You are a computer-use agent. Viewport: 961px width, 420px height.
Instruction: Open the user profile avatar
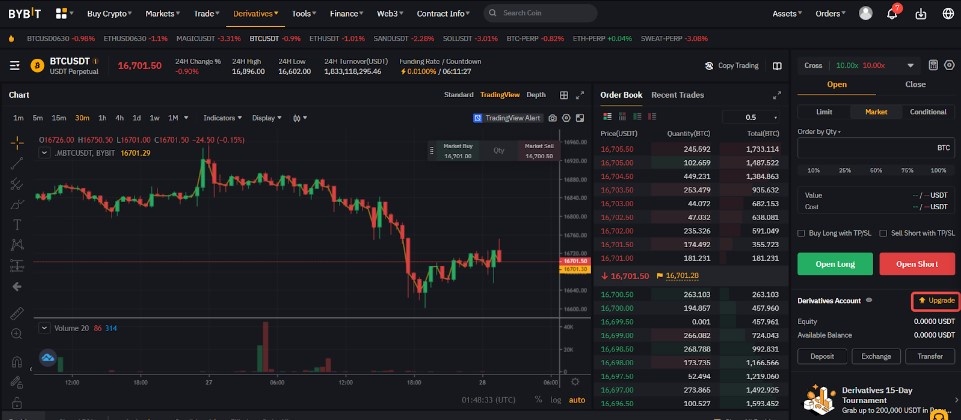coord(865,13)
